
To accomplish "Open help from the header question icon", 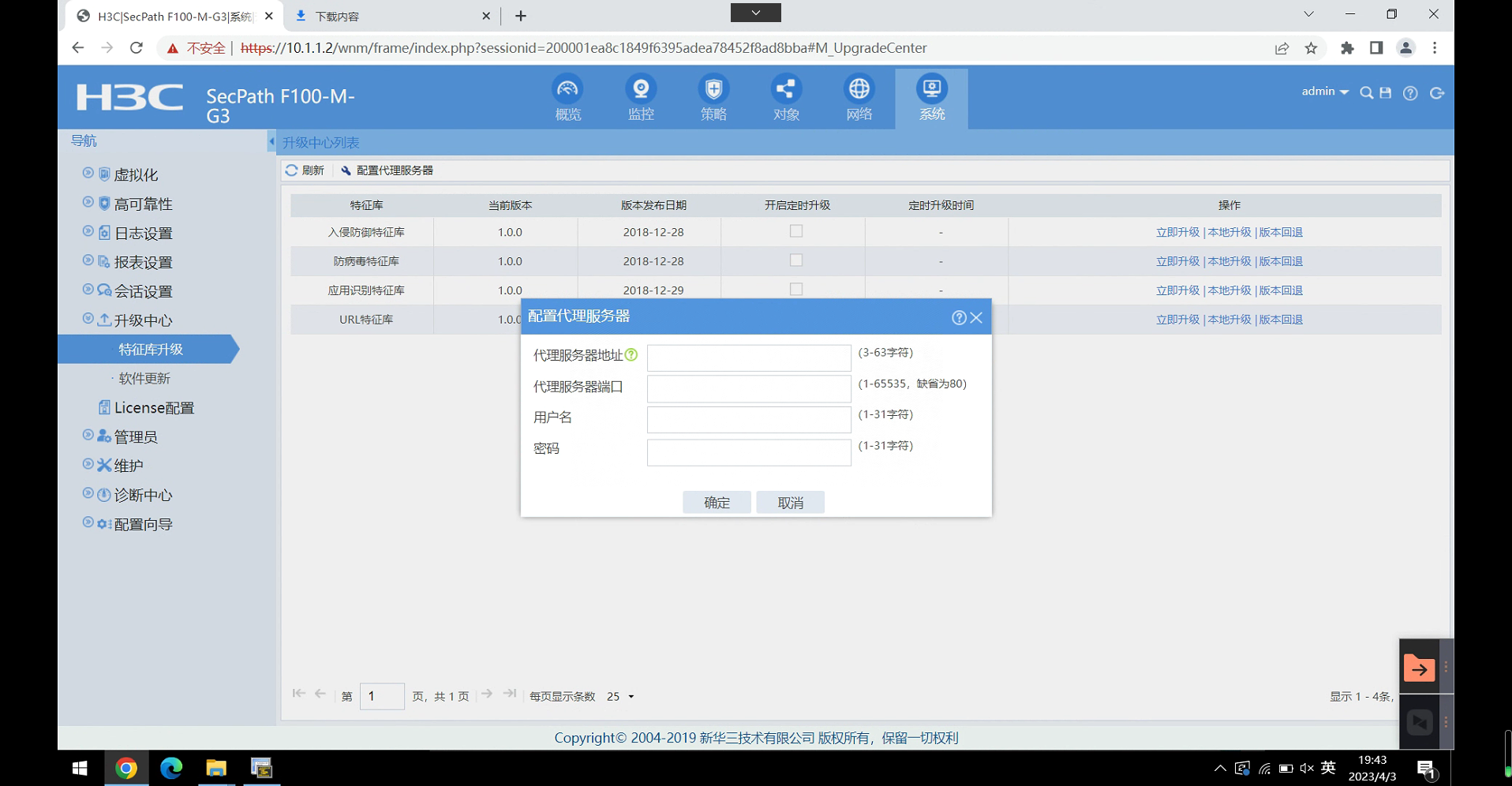I will (x=1410, y=93).
